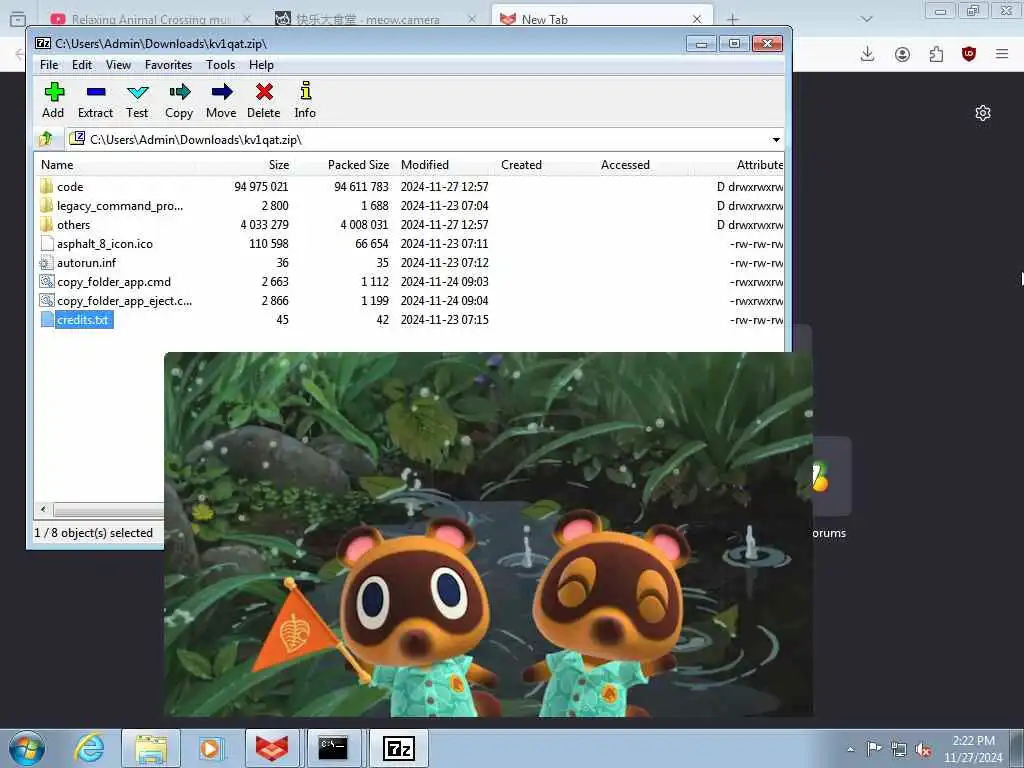1024x768 pixels.
Task: Open the Favorites menu
Action: [x=168, y=65]
